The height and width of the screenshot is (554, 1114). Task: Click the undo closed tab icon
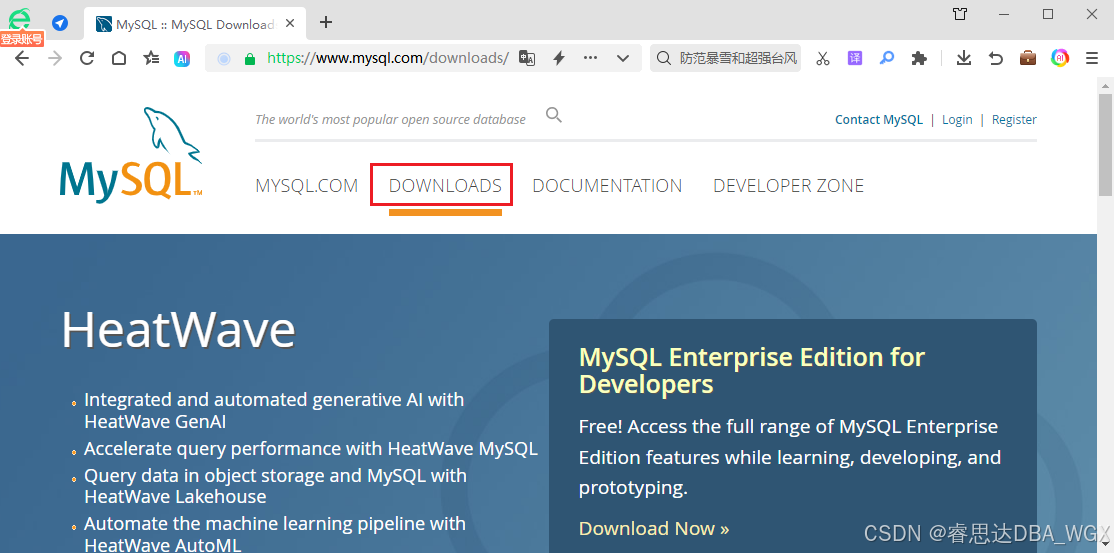(x=996, y=58)
